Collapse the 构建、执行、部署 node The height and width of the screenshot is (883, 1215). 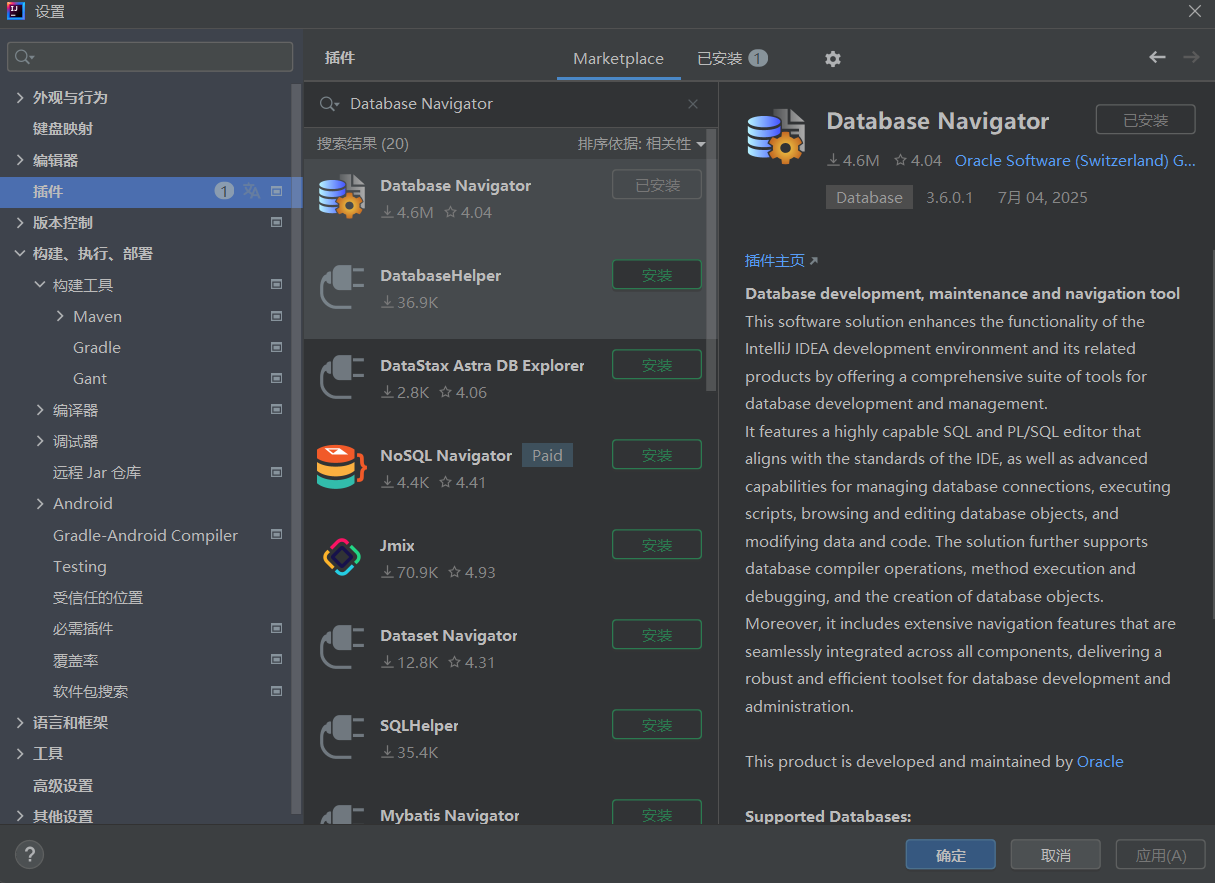(20, 254)
